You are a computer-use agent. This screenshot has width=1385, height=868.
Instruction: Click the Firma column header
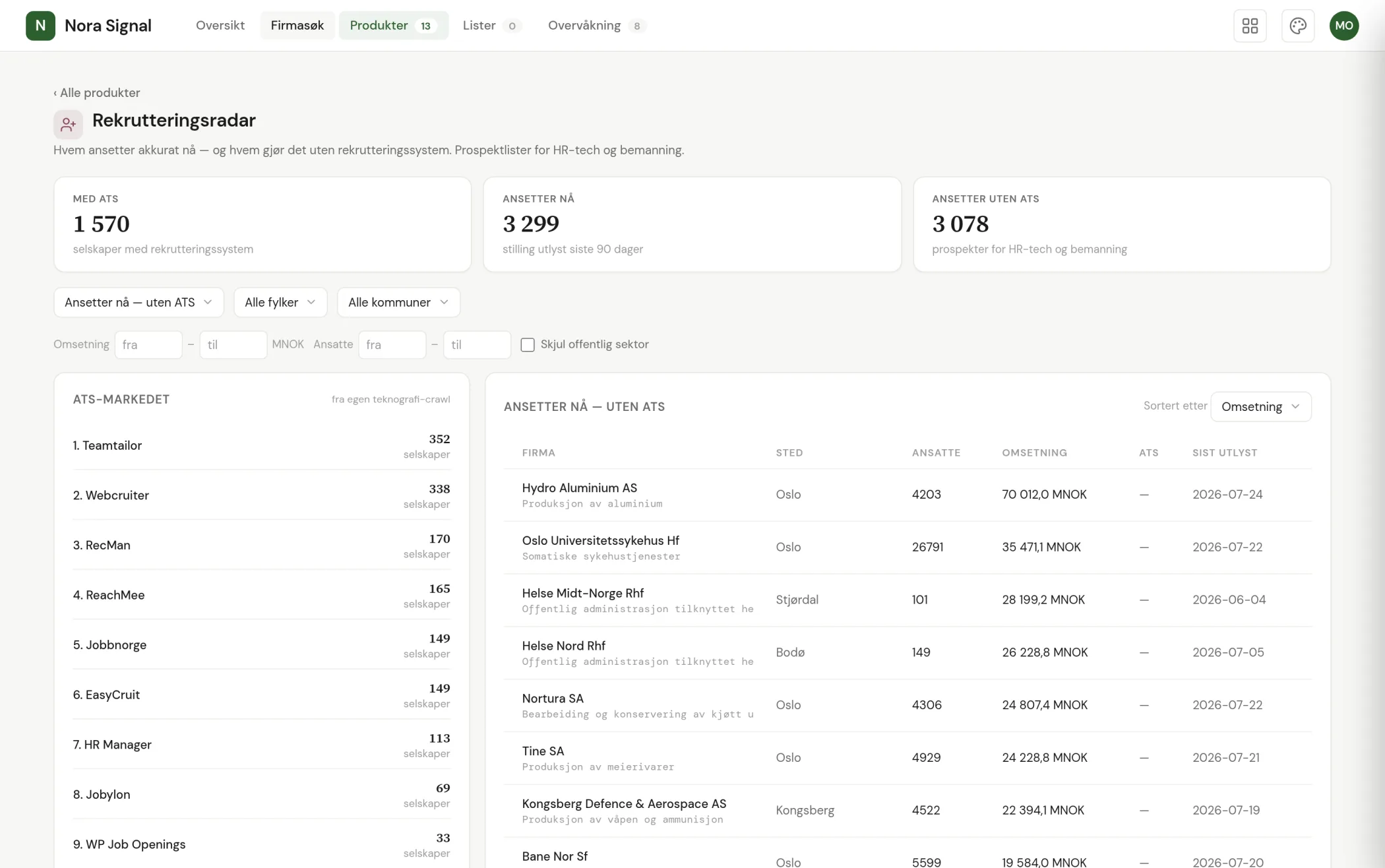click(539, 452)
